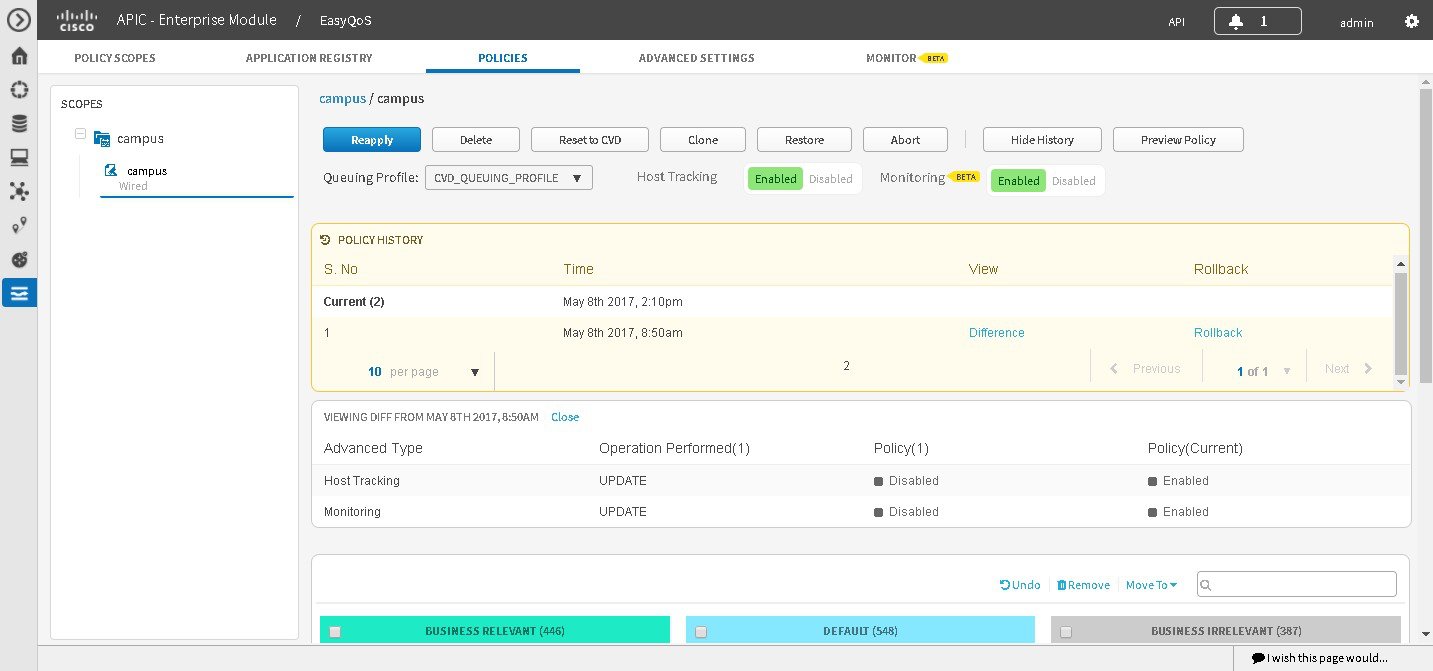Click the Reapply button

pyautogui.click(x=371, y=139)
